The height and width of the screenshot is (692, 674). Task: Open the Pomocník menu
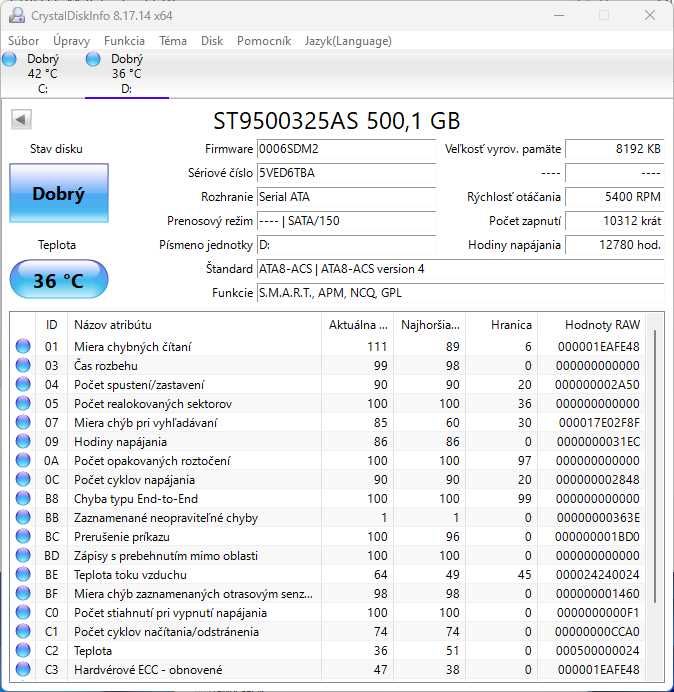[x=264, y=41]
